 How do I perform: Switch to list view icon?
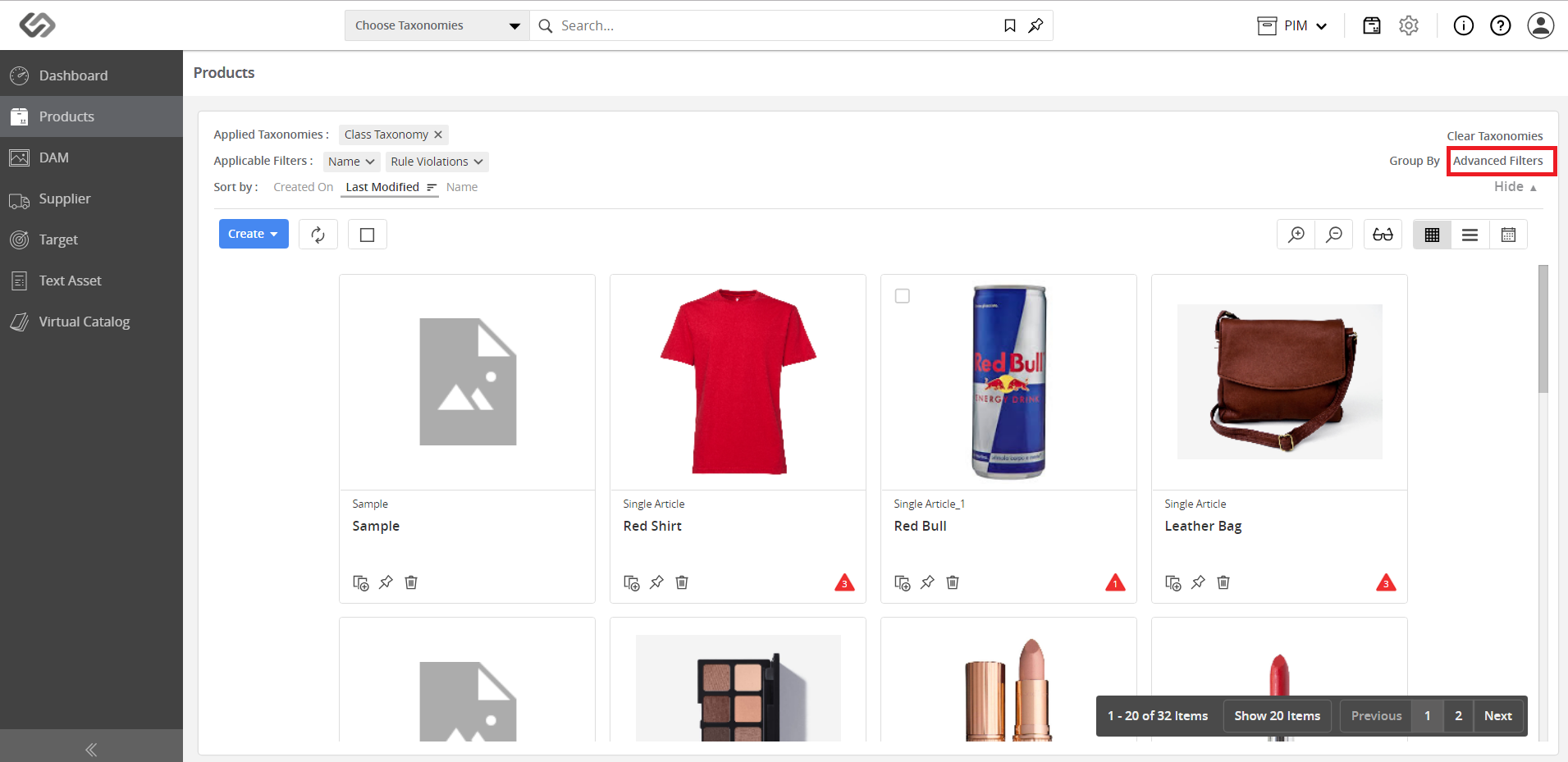pos(1470,235)
